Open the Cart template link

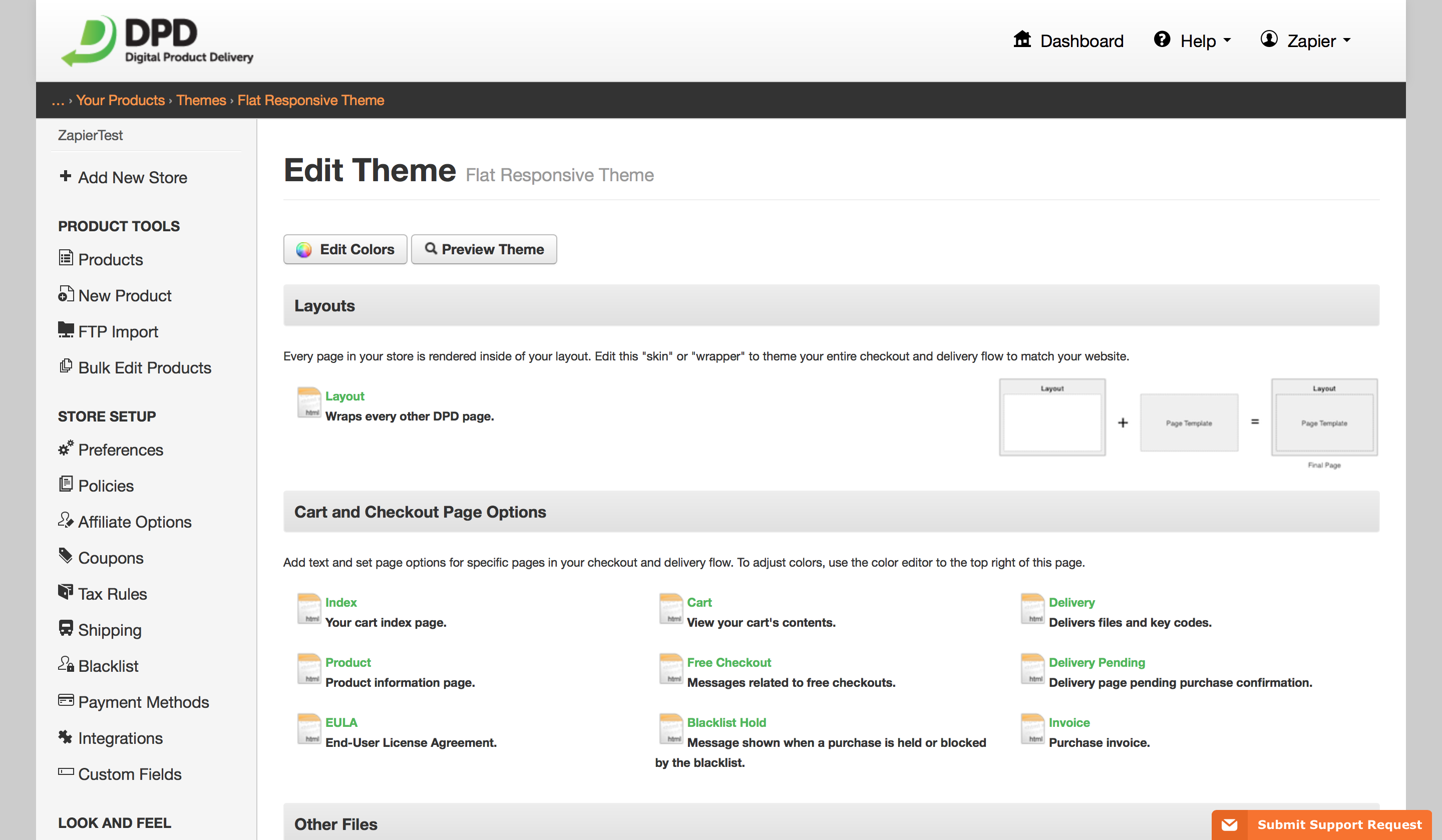click(x=699, y=602)
